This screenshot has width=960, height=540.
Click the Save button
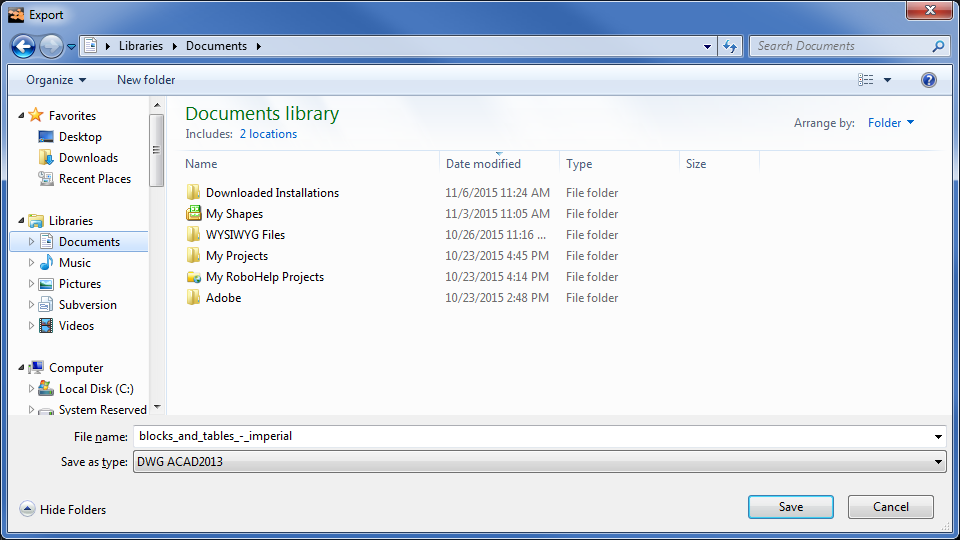click(x=790, y=507)
